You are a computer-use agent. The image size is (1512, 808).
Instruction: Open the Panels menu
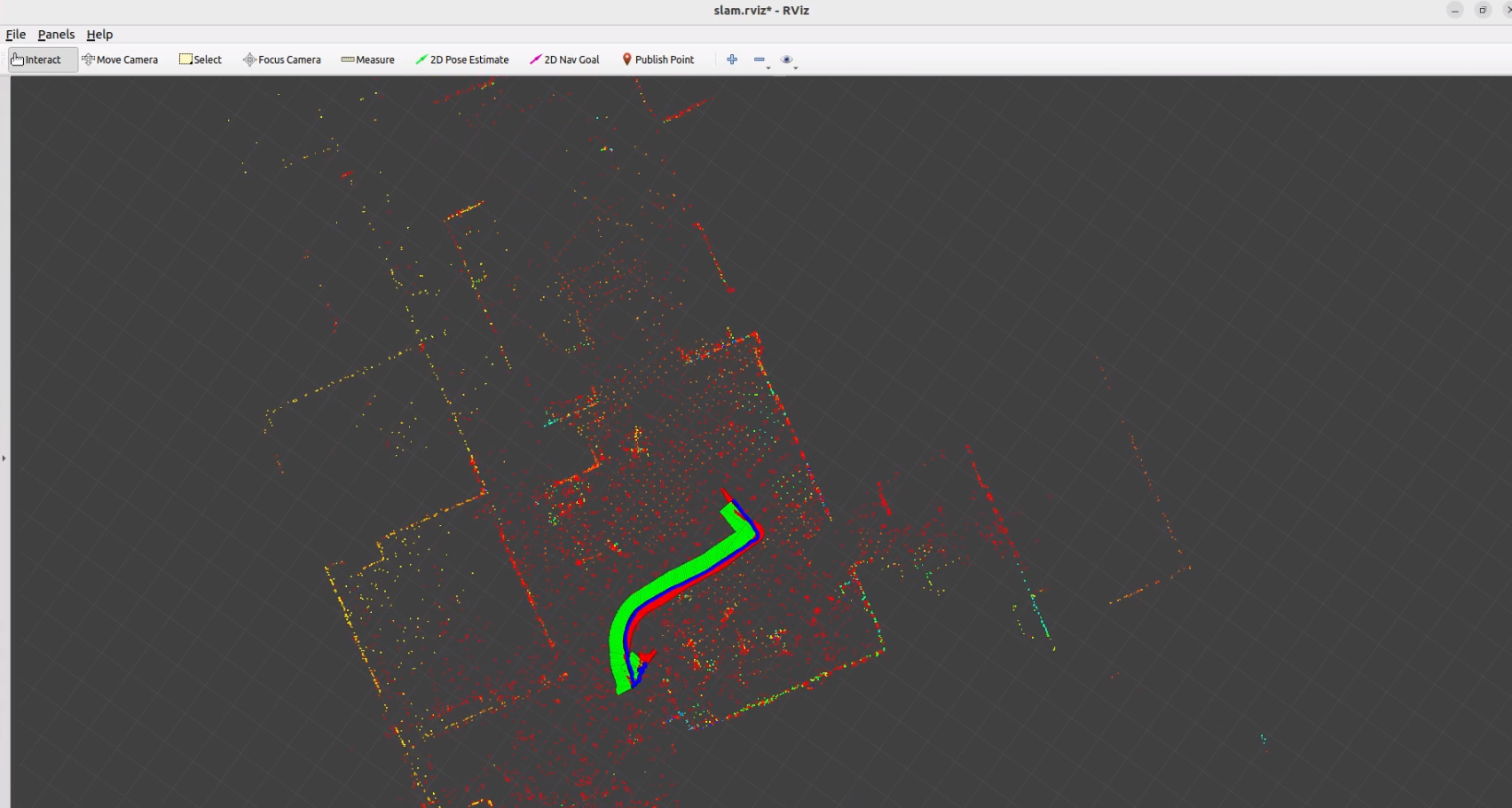(56, 35)
